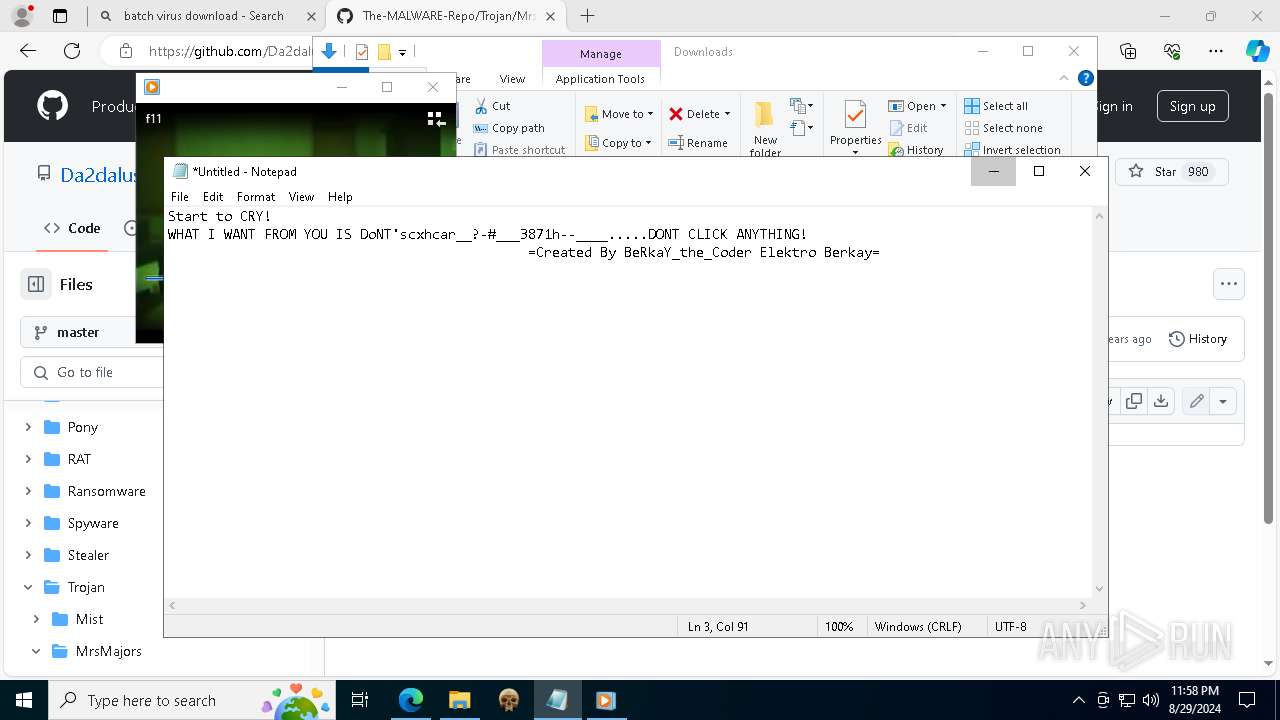Viewport: 1280px width, 720px height.
Task: Copy raw file with the copy icon
Action: pos(1134,401)
